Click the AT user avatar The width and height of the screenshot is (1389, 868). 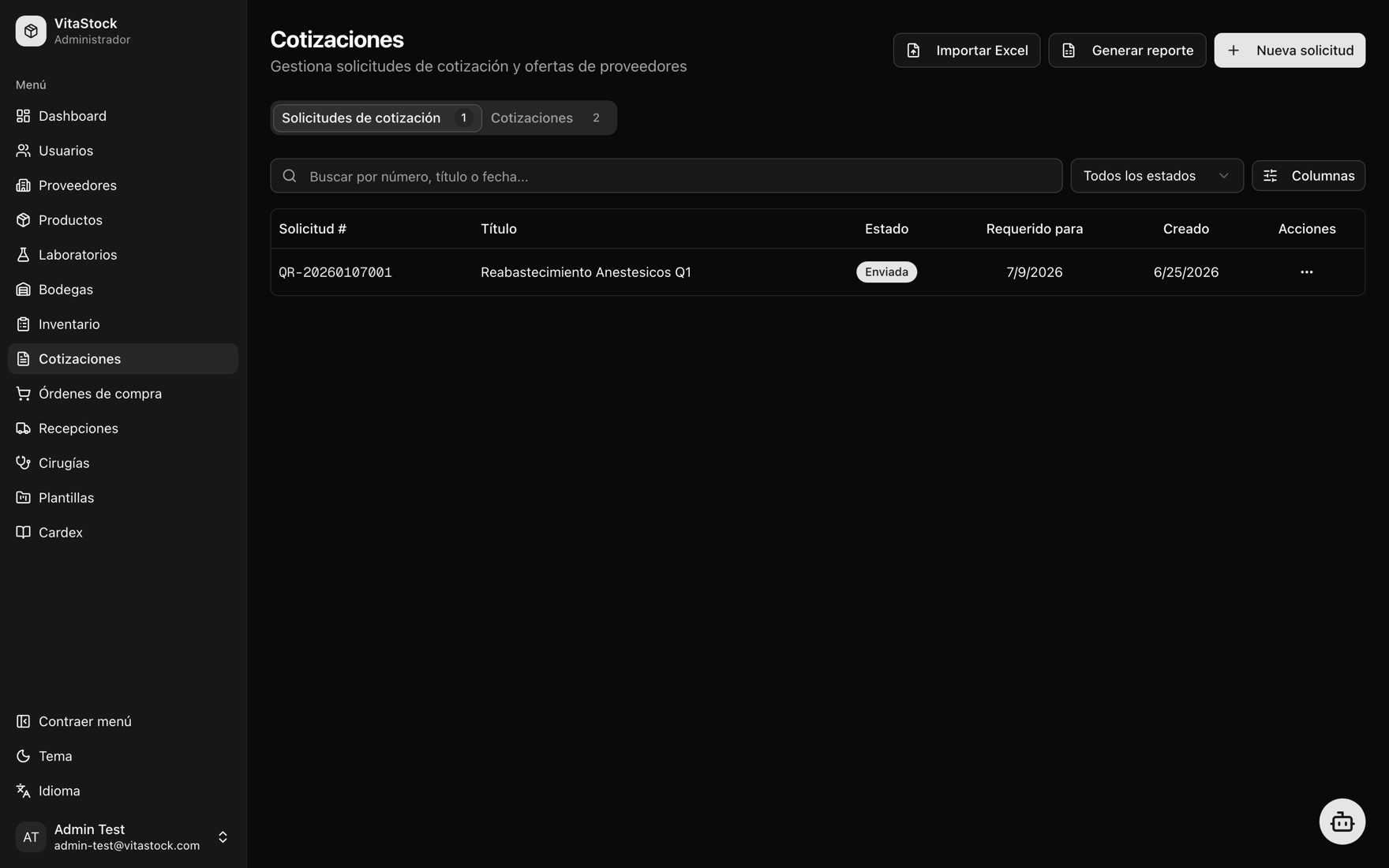tap(31, 837)
